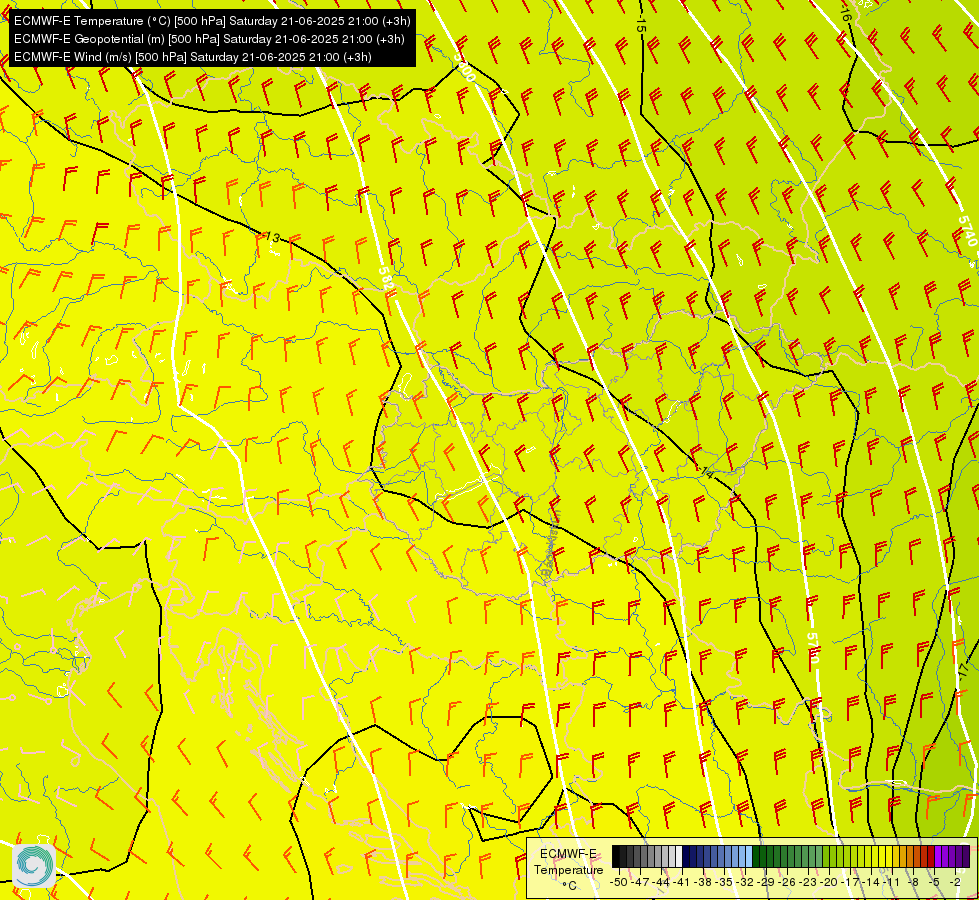Click the black swatch above -50 in legend
Screen dimensions: 979x900
(616, 856)
